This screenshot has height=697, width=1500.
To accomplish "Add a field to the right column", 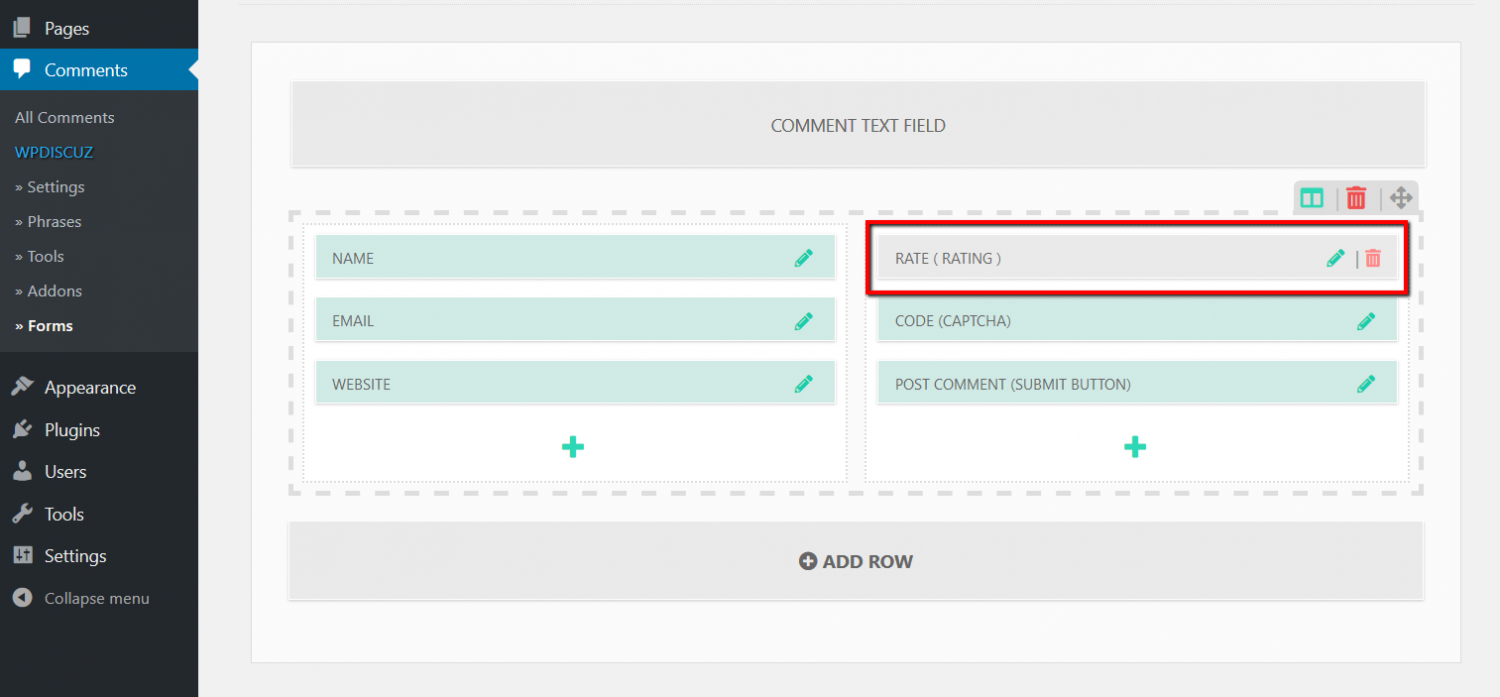I will tap(1135, 446).
